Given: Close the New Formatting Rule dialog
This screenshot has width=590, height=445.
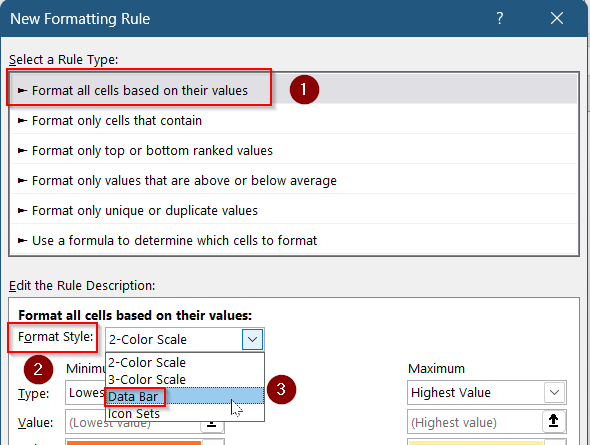Looking at the screenshot, I should (557, 18).
